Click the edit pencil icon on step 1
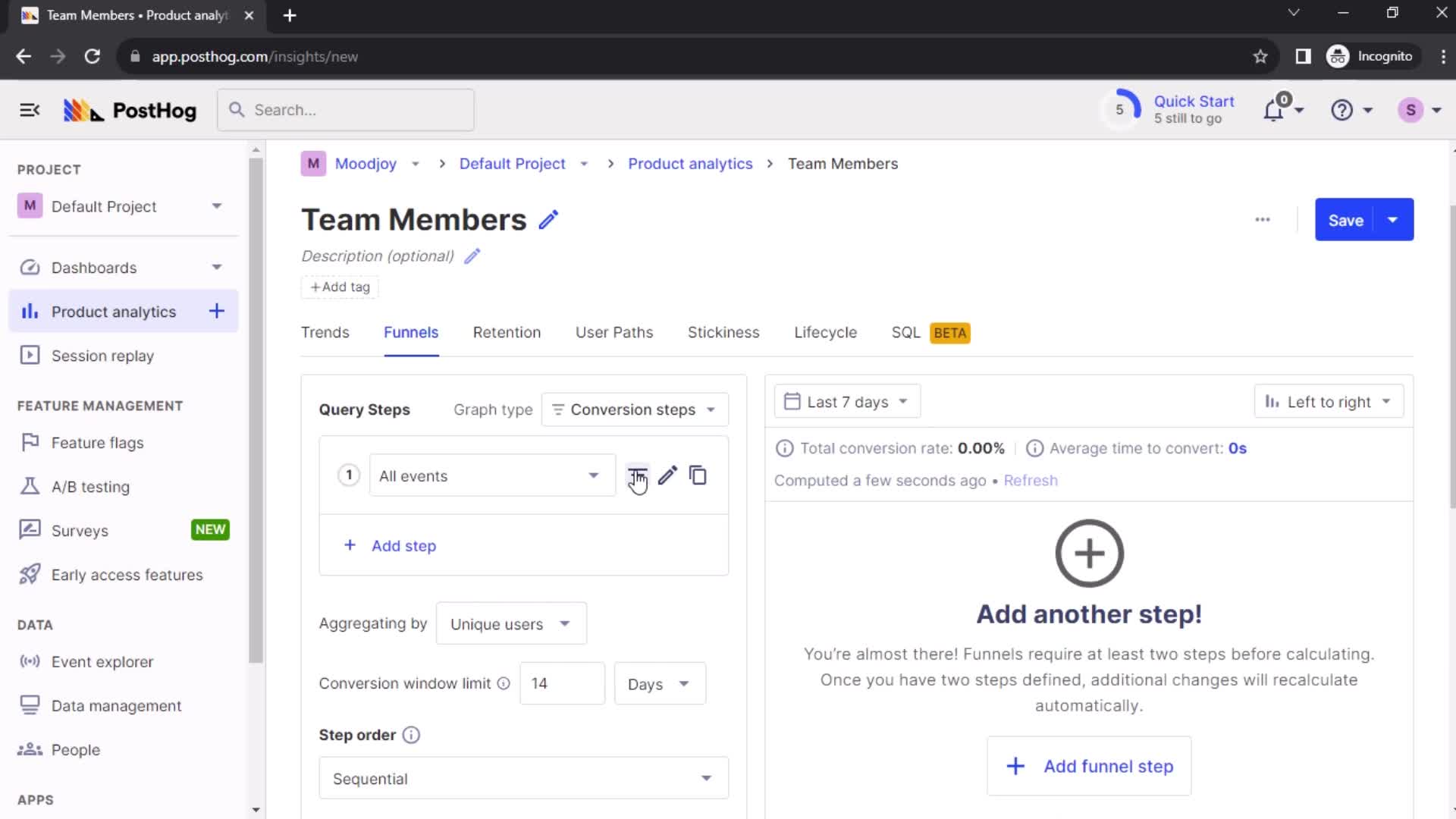This screenshot has height=819, width=1456. click(x=667, y=475)
